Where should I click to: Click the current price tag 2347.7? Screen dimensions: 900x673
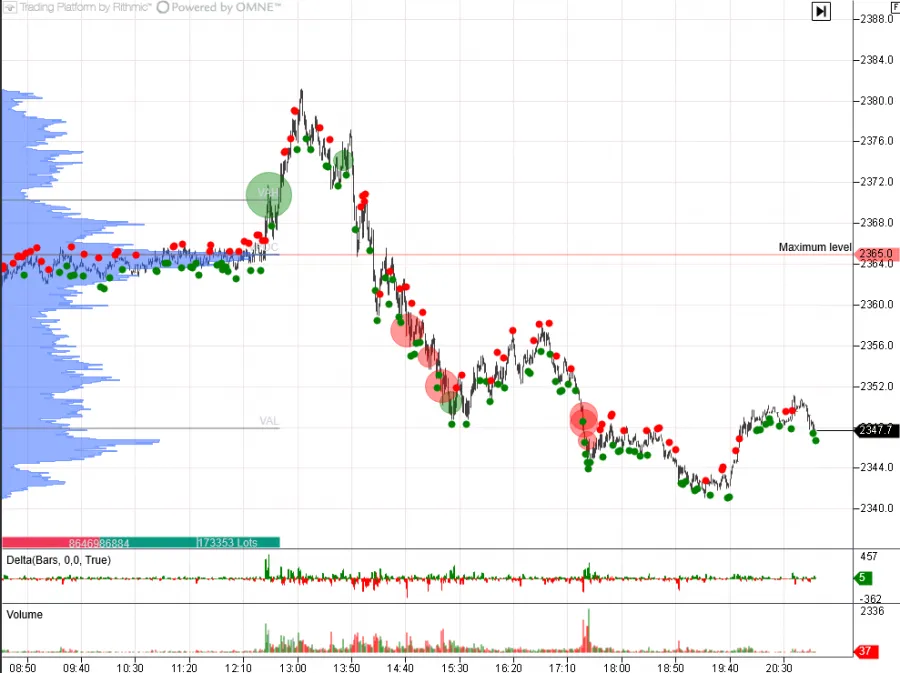pos(875,430)
